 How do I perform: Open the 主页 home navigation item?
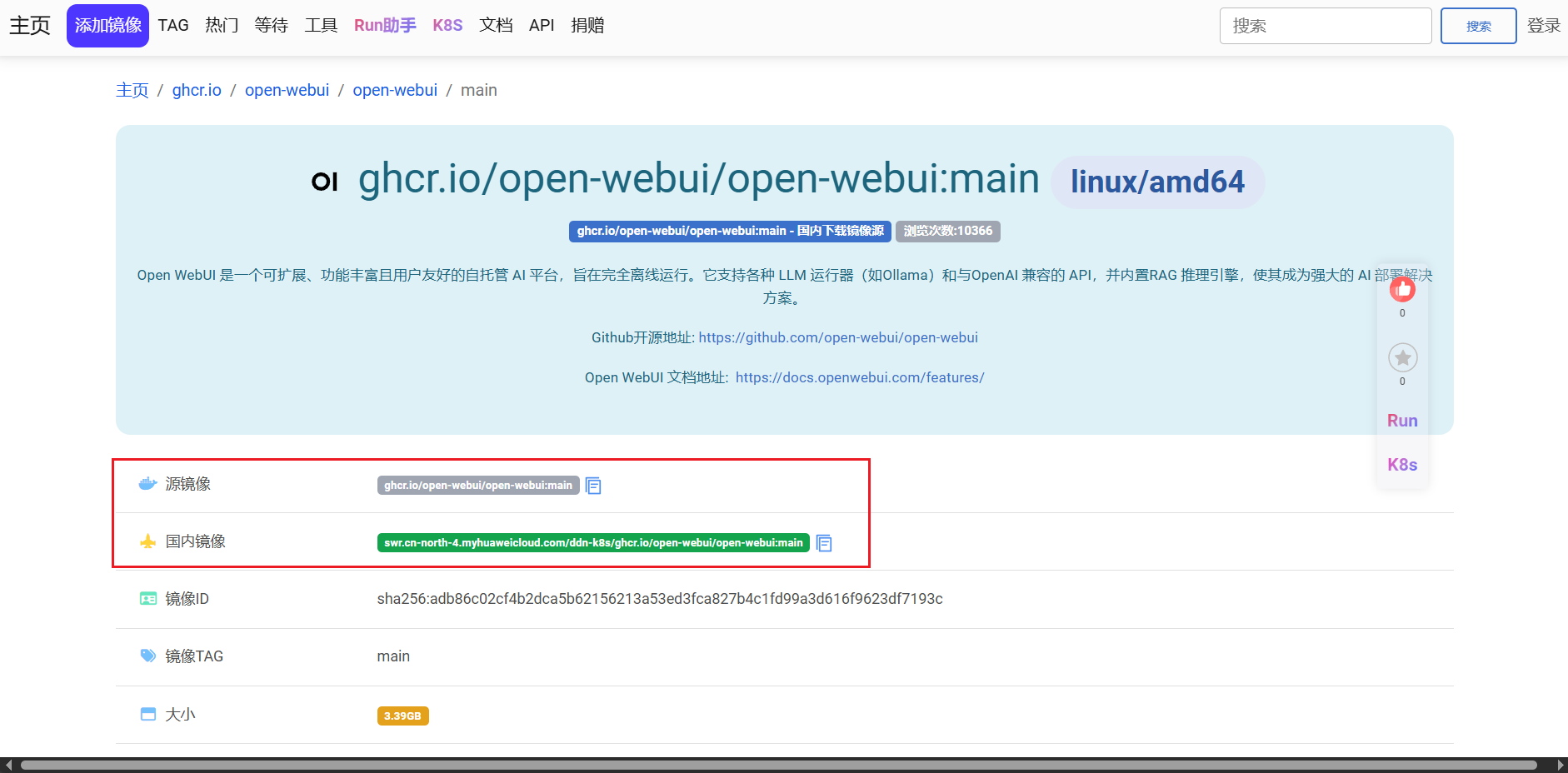point(30,25)
